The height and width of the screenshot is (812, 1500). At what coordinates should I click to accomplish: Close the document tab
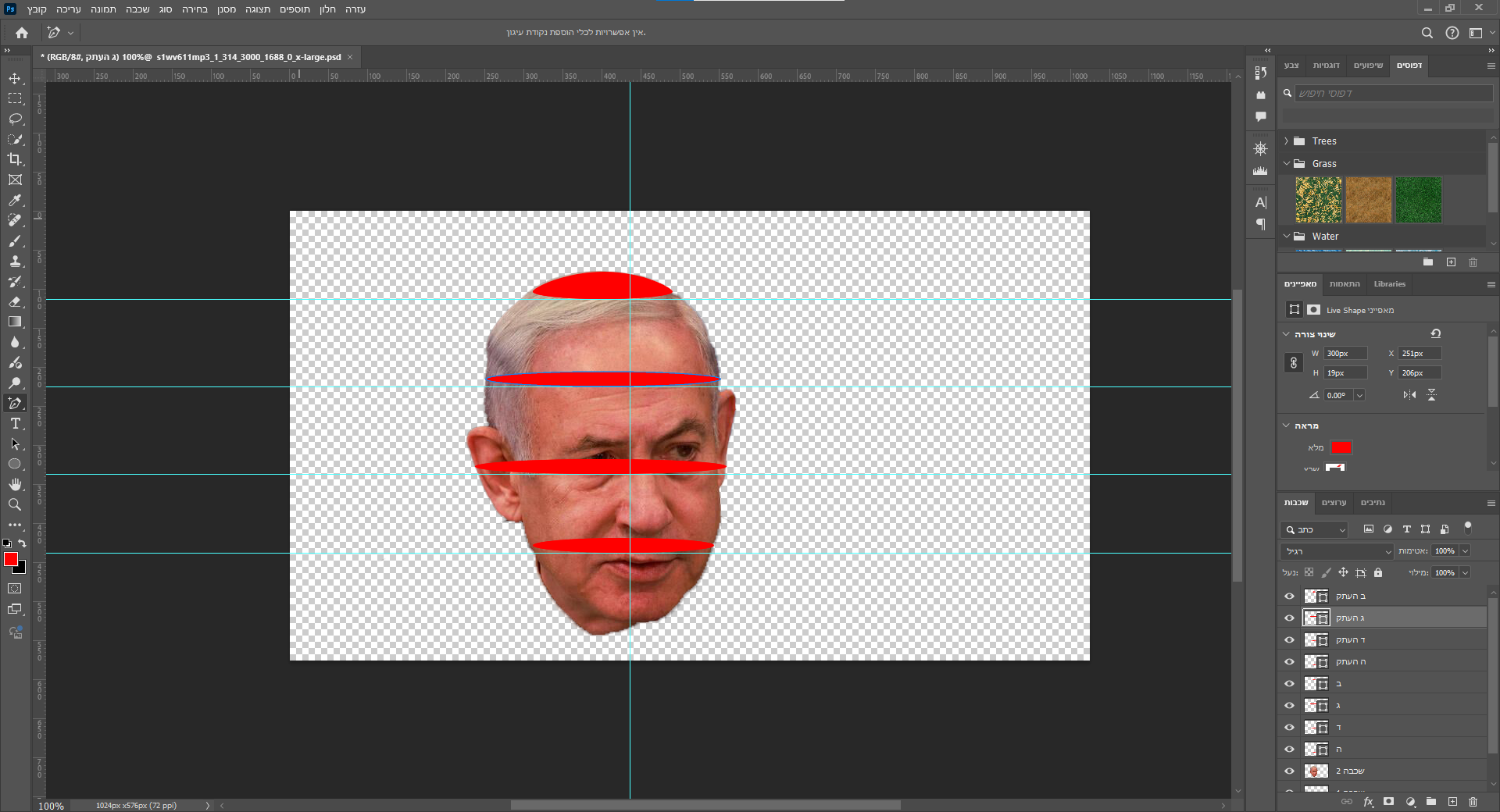coord(350,57)
